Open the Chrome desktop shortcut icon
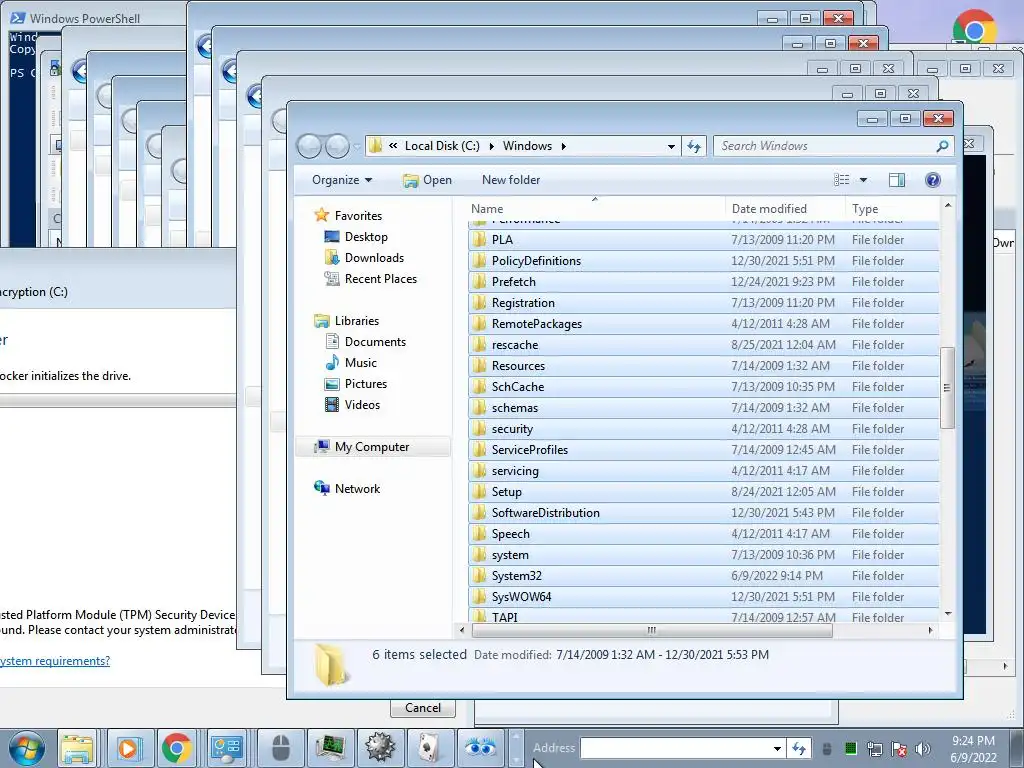1024x768 pixels. (x=974, y=29)
